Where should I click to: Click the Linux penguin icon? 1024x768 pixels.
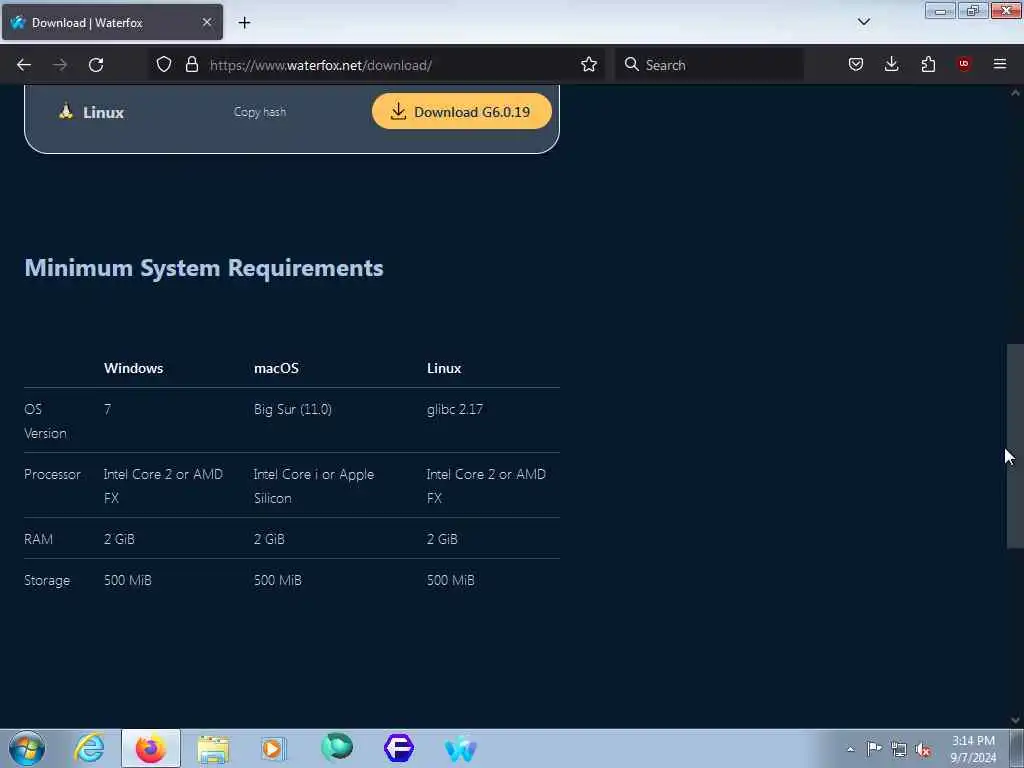65,112
